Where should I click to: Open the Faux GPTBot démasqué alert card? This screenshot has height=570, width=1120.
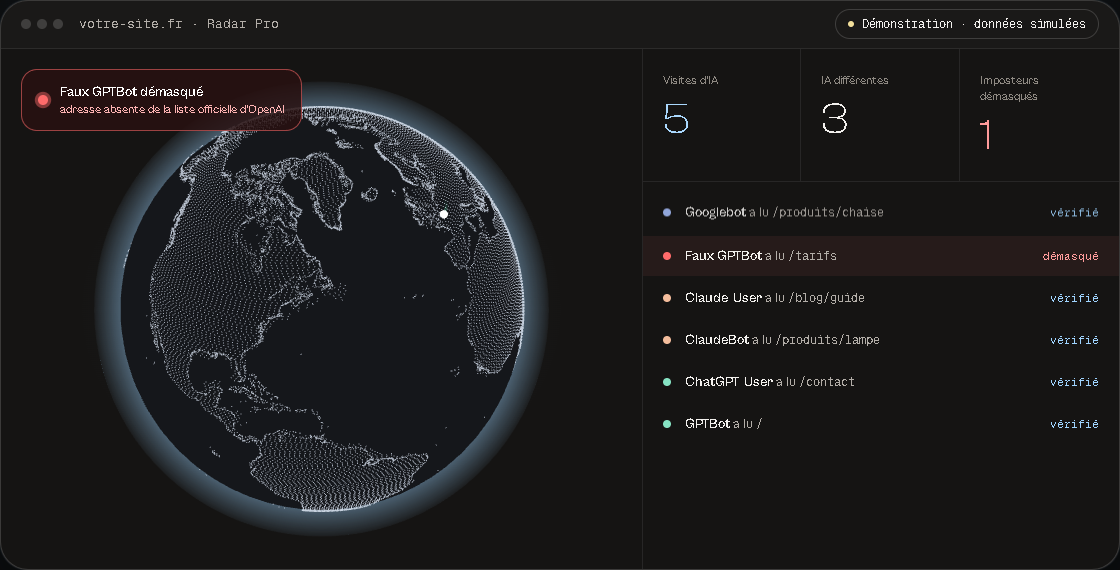point(161,100)
